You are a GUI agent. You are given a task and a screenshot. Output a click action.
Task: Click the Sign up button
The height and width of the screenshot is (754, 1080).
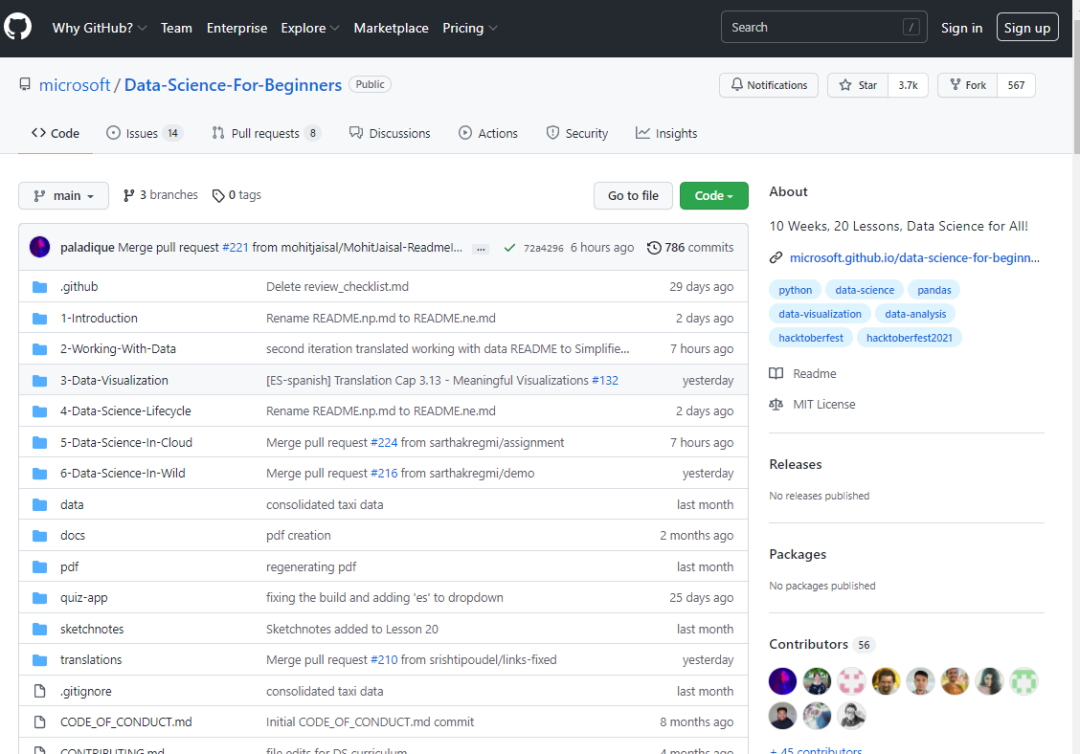tap(1027, 28)
